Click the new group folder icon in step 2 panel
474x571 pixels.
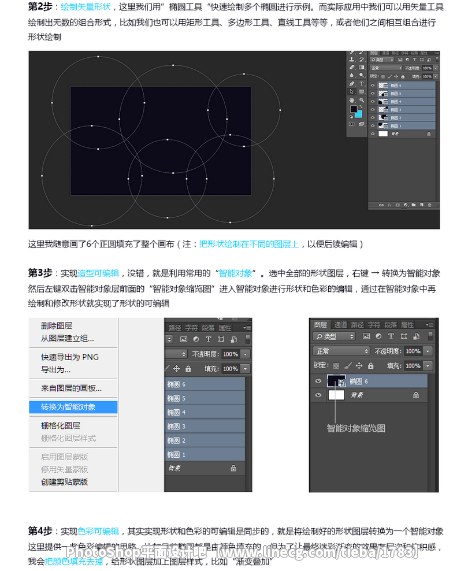point(414,205)
